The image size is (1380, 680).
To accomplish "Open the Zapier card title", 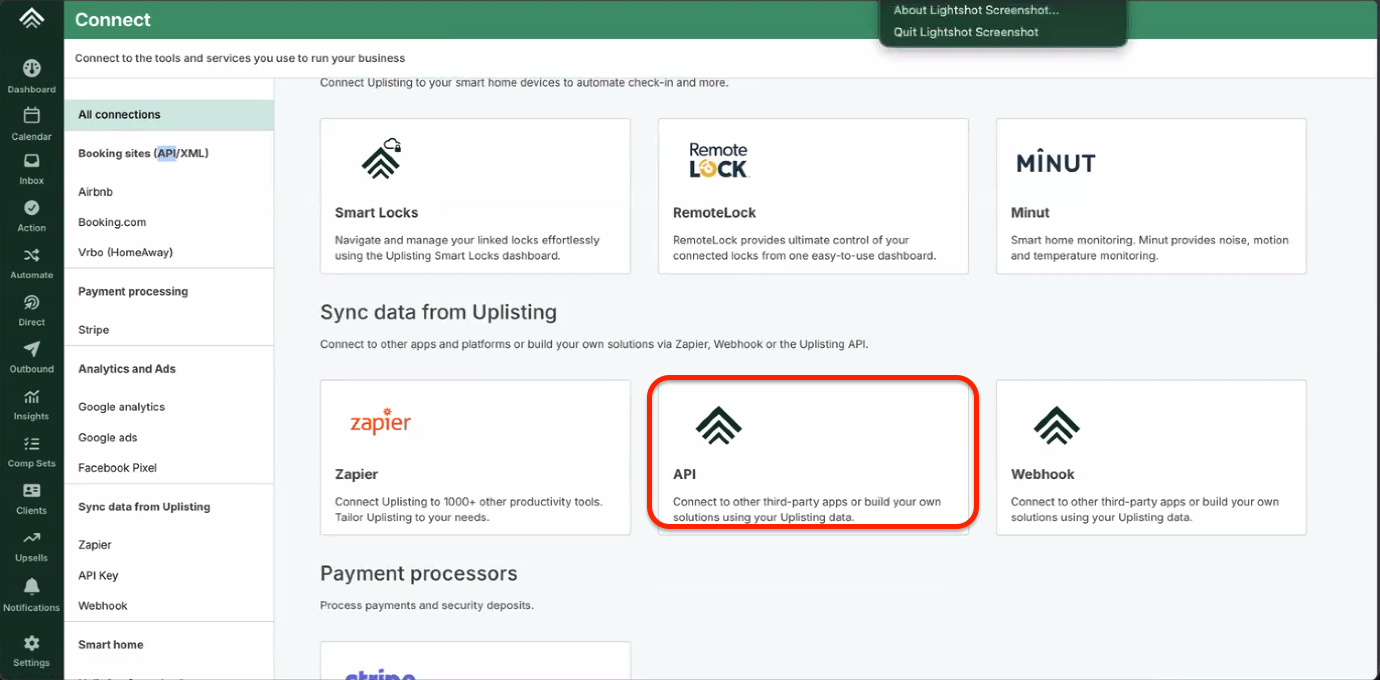I will (357, 474).
